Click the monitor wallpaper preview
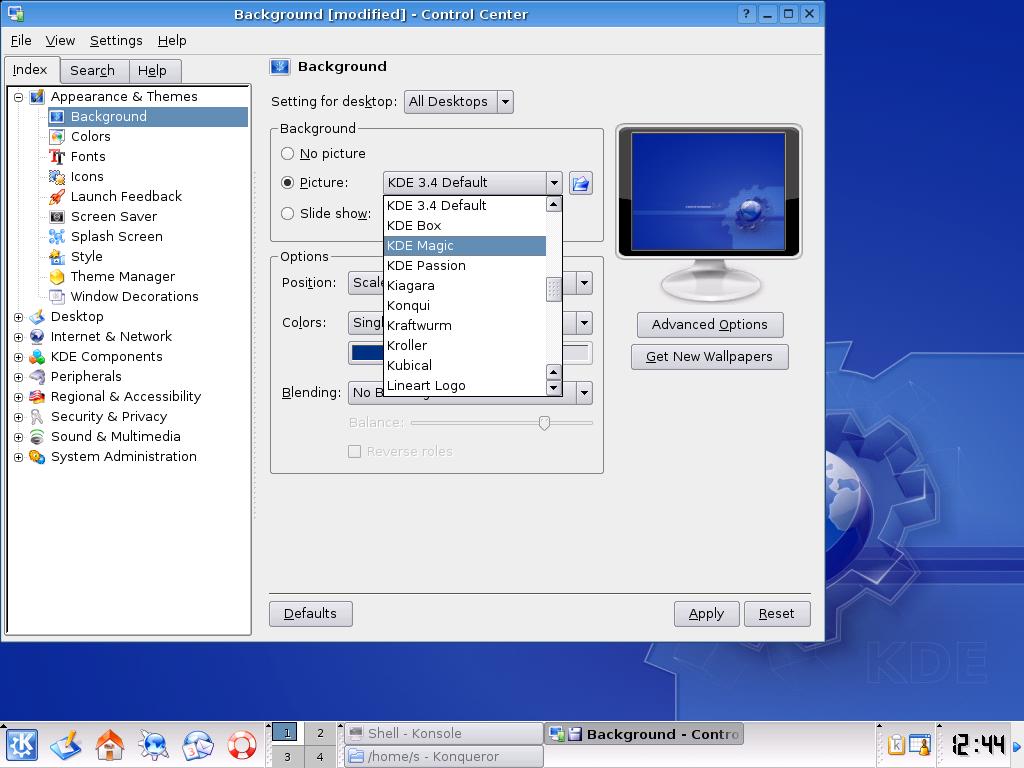1024x768 pixels. tap(709, 191)
